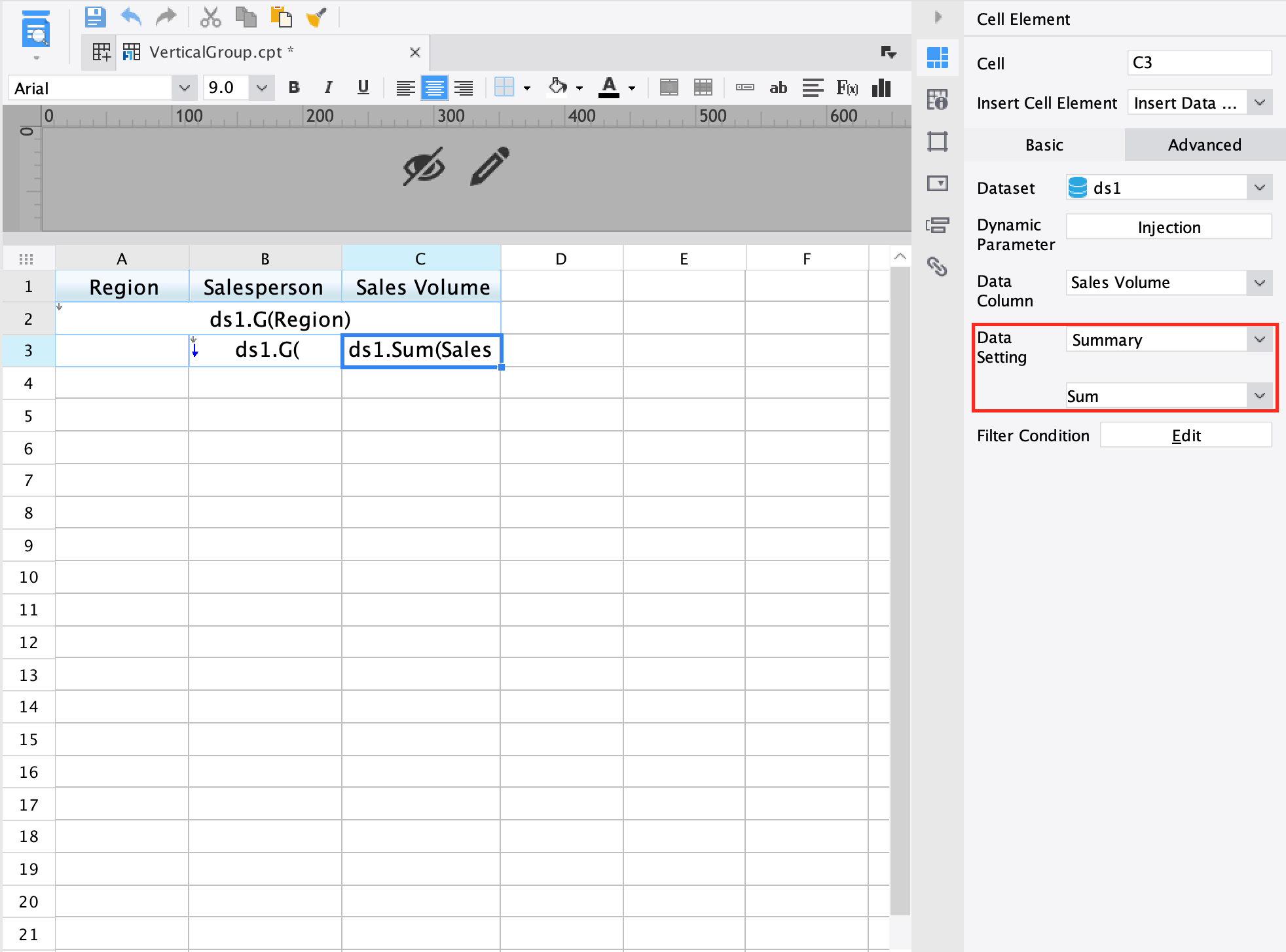The image size is (1286, 952).
Task: Click the Injection dynamic parameter button
Action: coord(1168,227)
